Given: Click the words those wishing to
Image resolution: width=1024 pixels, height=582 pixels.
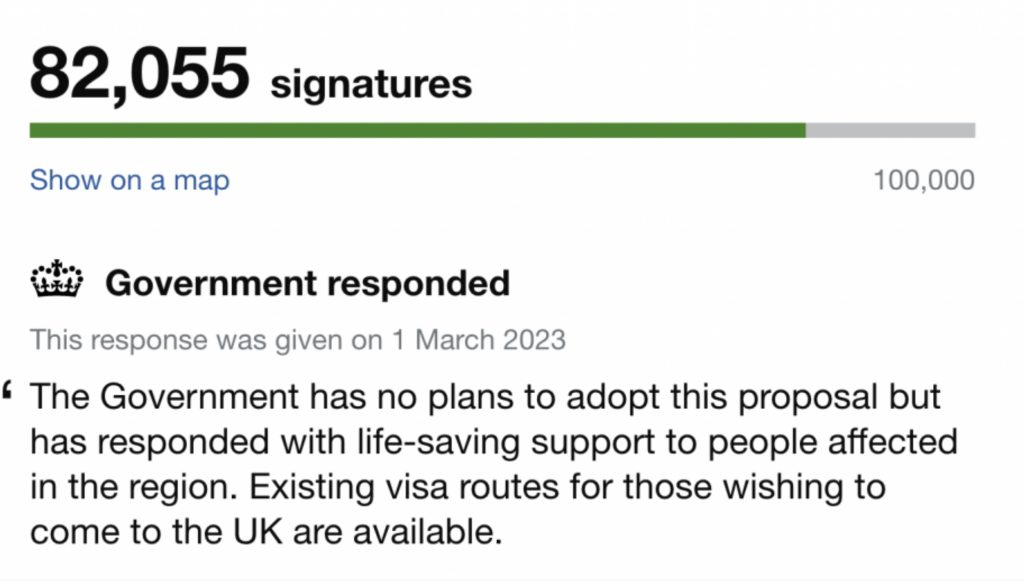Looking at the screenshot, I should (x=754, y=487).
